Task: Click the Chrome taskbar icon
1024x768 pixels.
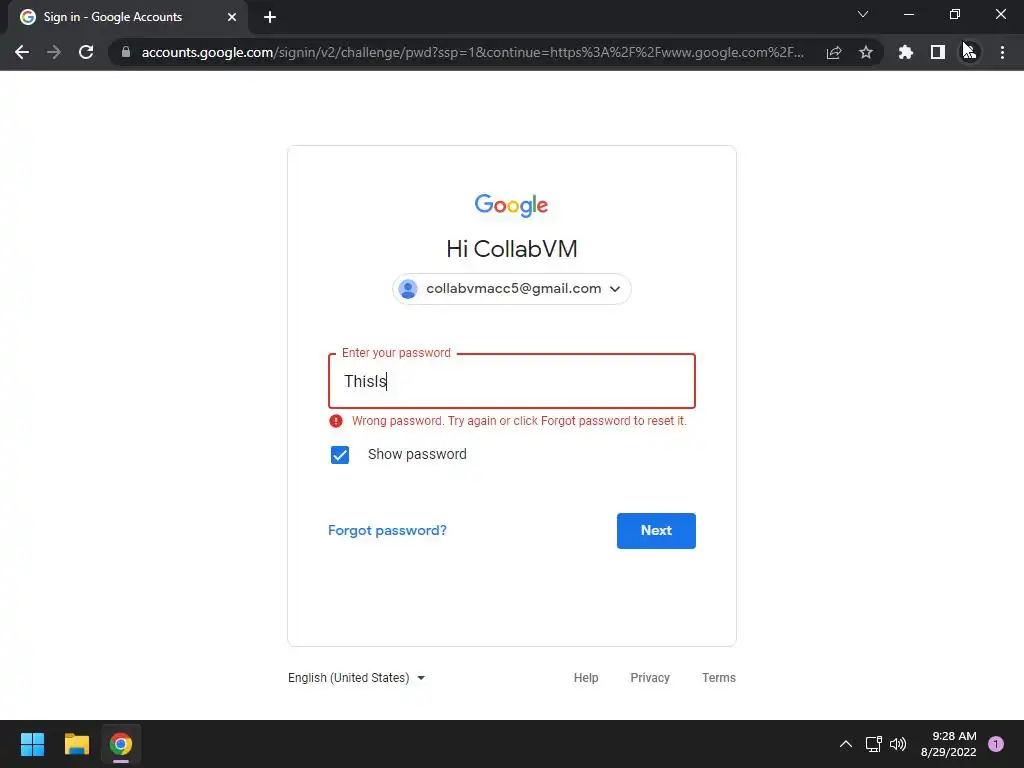Action: pos(121,744)
